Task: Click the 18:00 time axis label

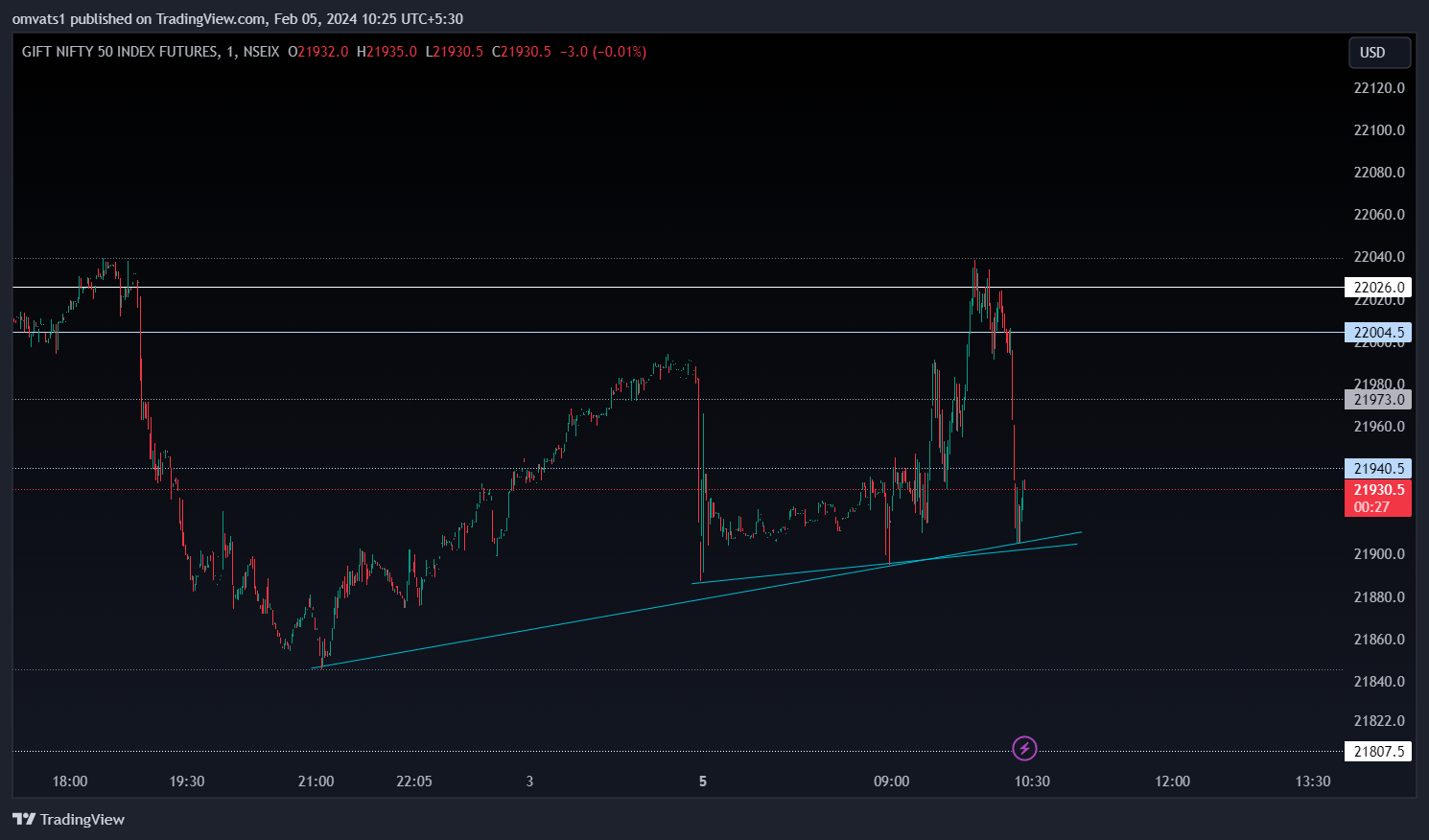Action: (x=70, y=782)
